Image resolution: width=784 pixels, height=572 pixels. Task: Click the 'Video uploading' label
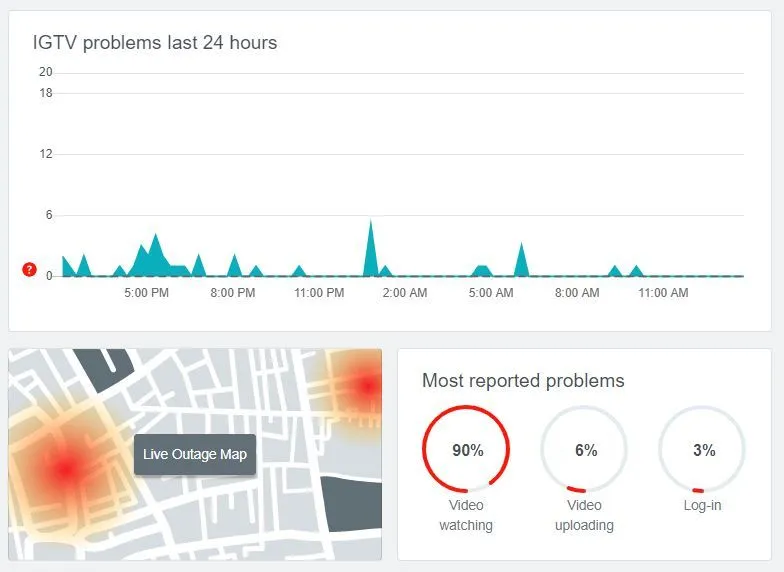pos(584,515)
